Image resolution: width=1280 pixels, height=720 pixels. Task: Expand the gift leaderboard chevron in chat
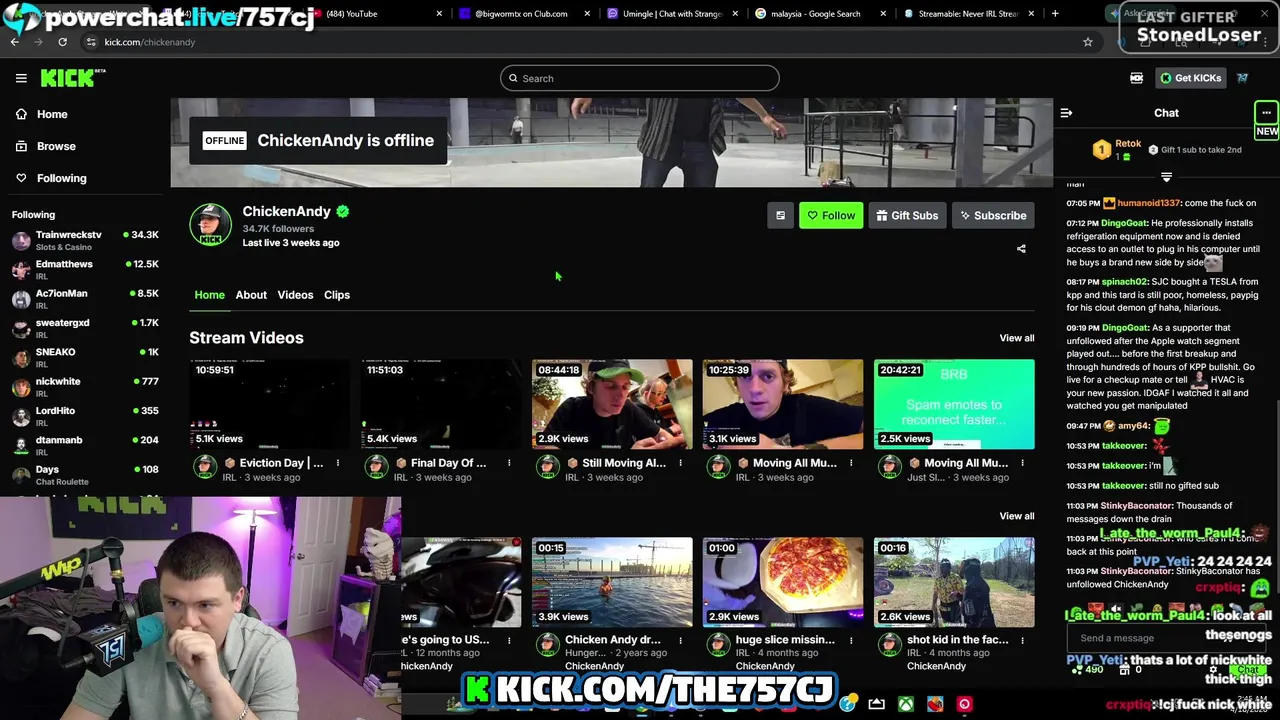click(1166, 177)
